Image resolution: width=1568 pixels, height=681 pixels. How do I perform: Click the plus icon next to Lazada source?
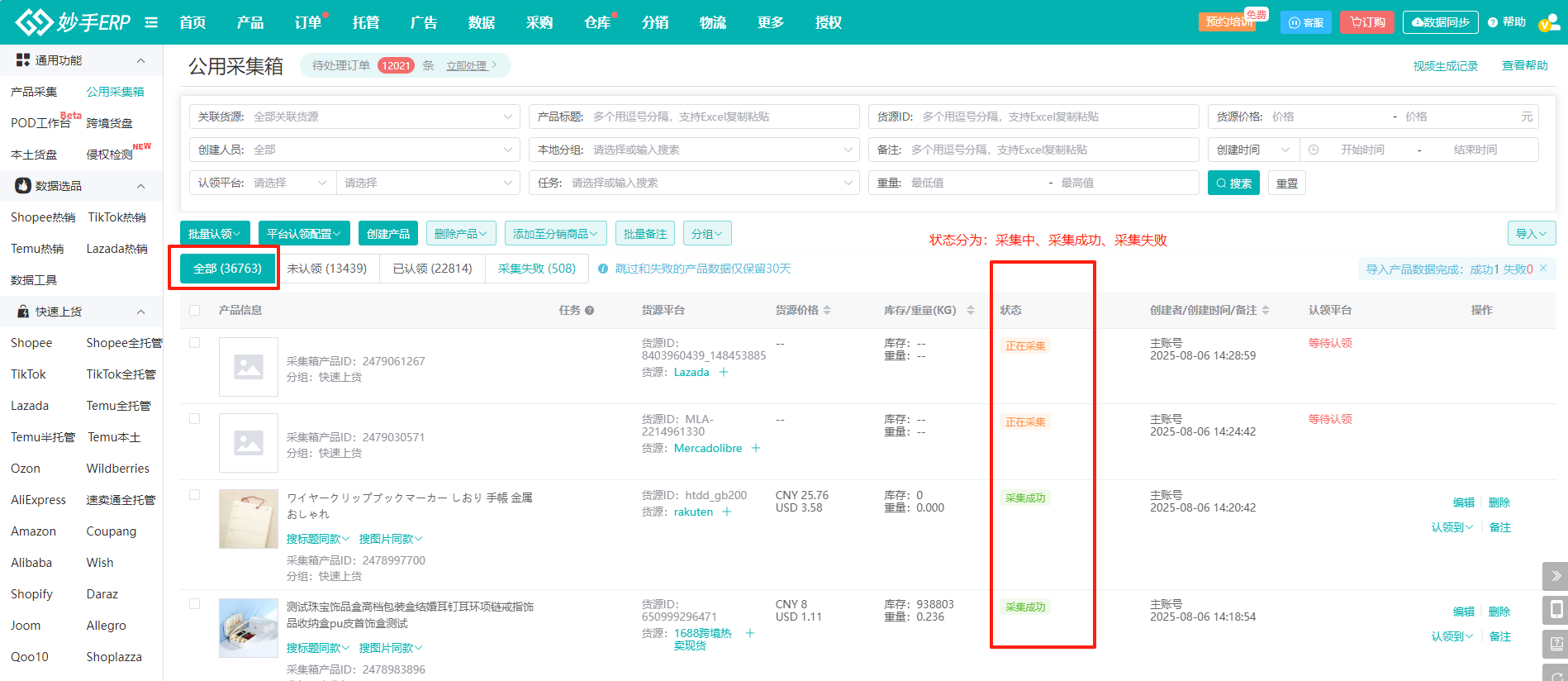(724, 372)
